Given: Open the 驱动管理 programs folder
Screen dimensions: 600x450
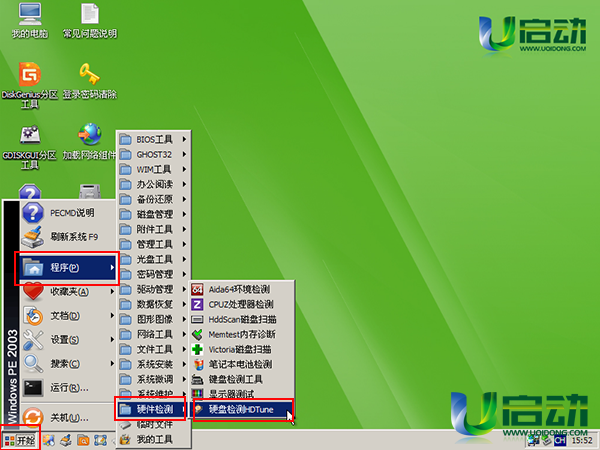Looking at the screenshot, I should pyautogui.click(x=153, y=289).
